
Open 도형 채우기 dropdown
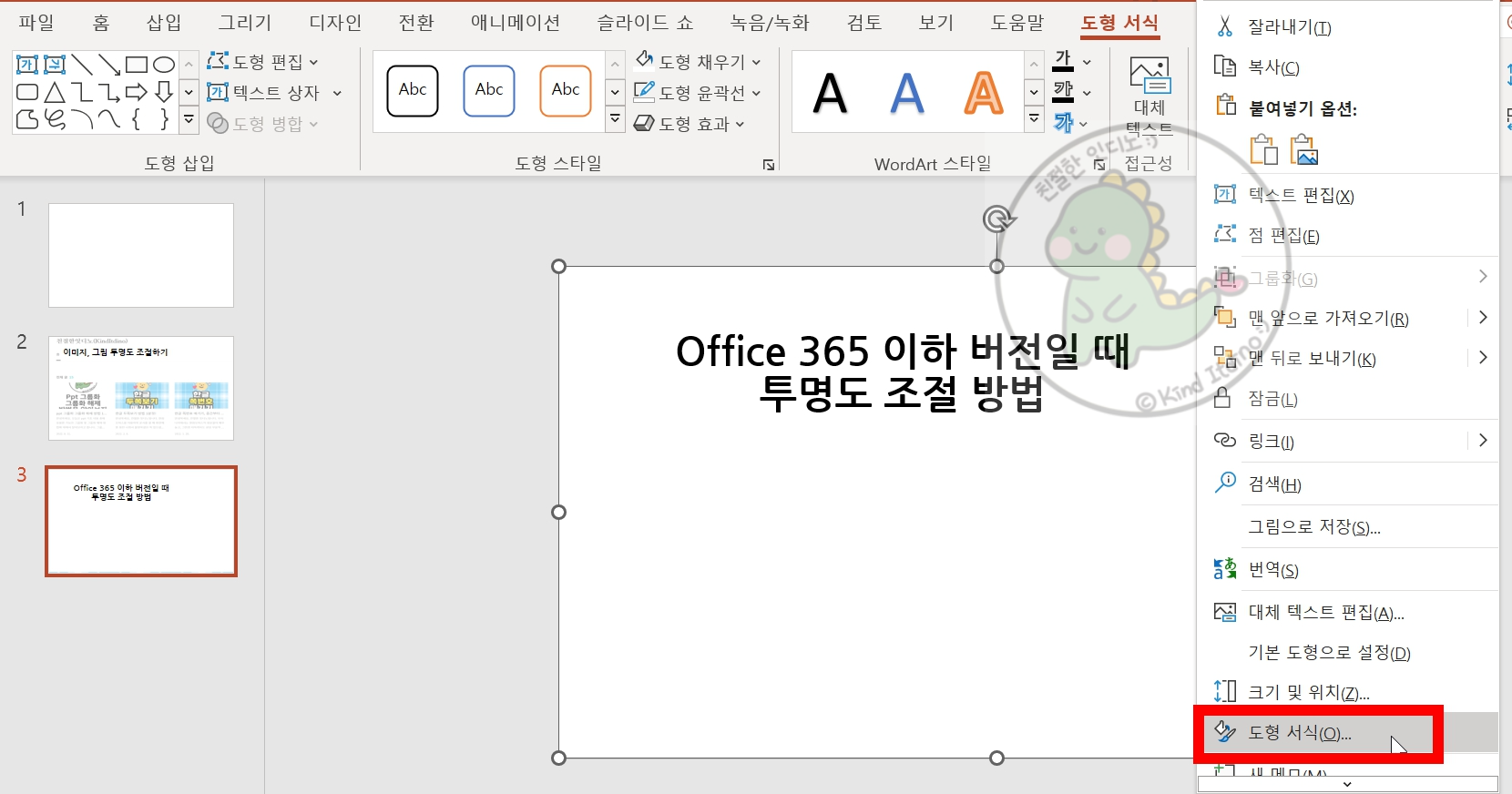698,61
